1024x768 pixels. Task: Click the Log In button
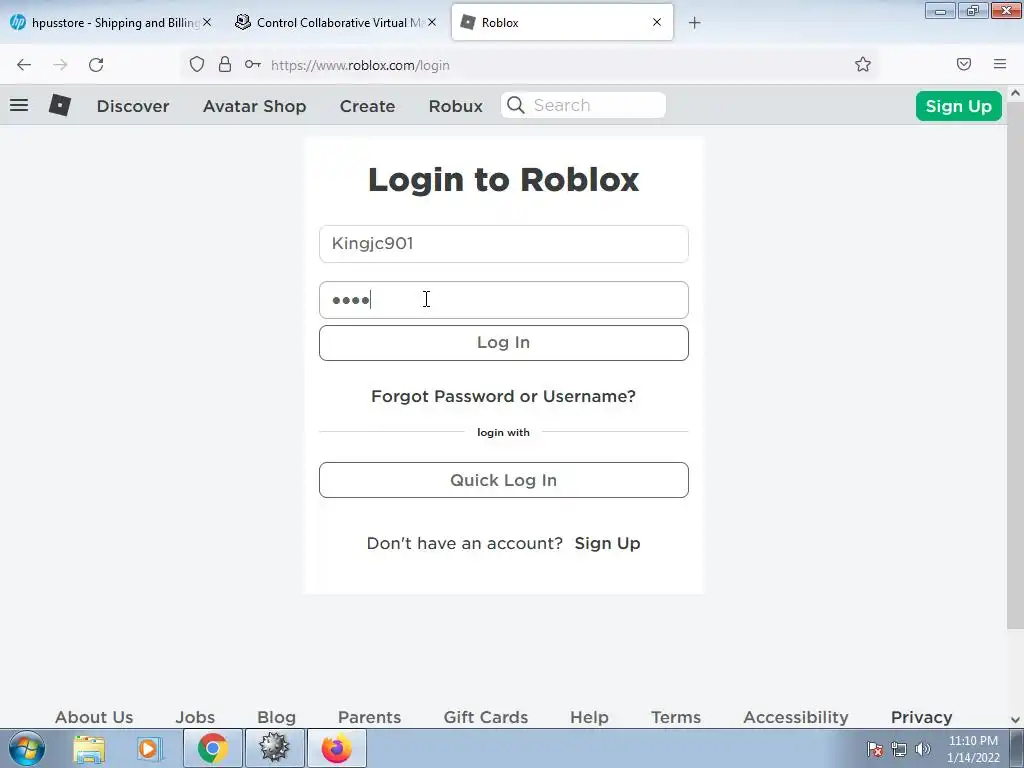point(504,343)
